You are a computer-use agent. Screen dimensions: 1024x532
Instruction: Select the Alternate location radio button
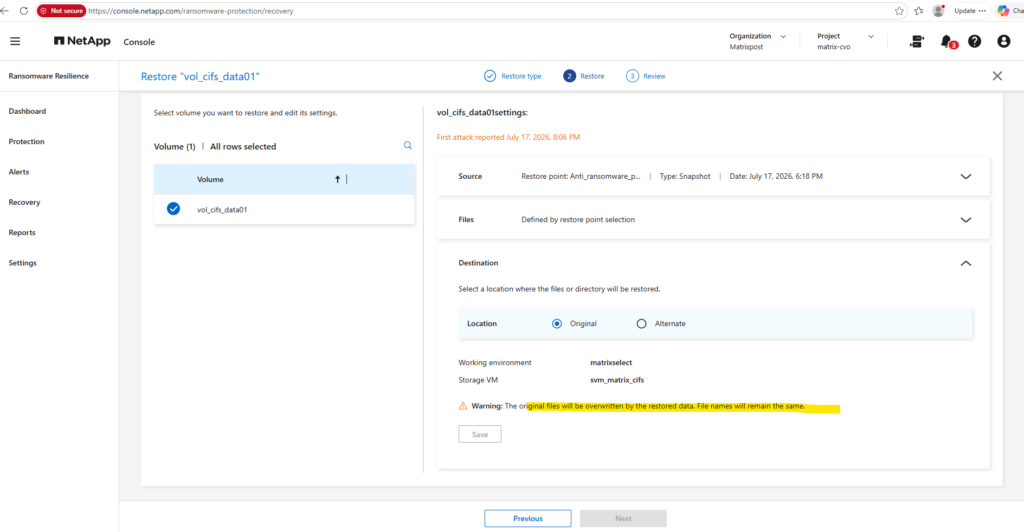coord(641,324)
